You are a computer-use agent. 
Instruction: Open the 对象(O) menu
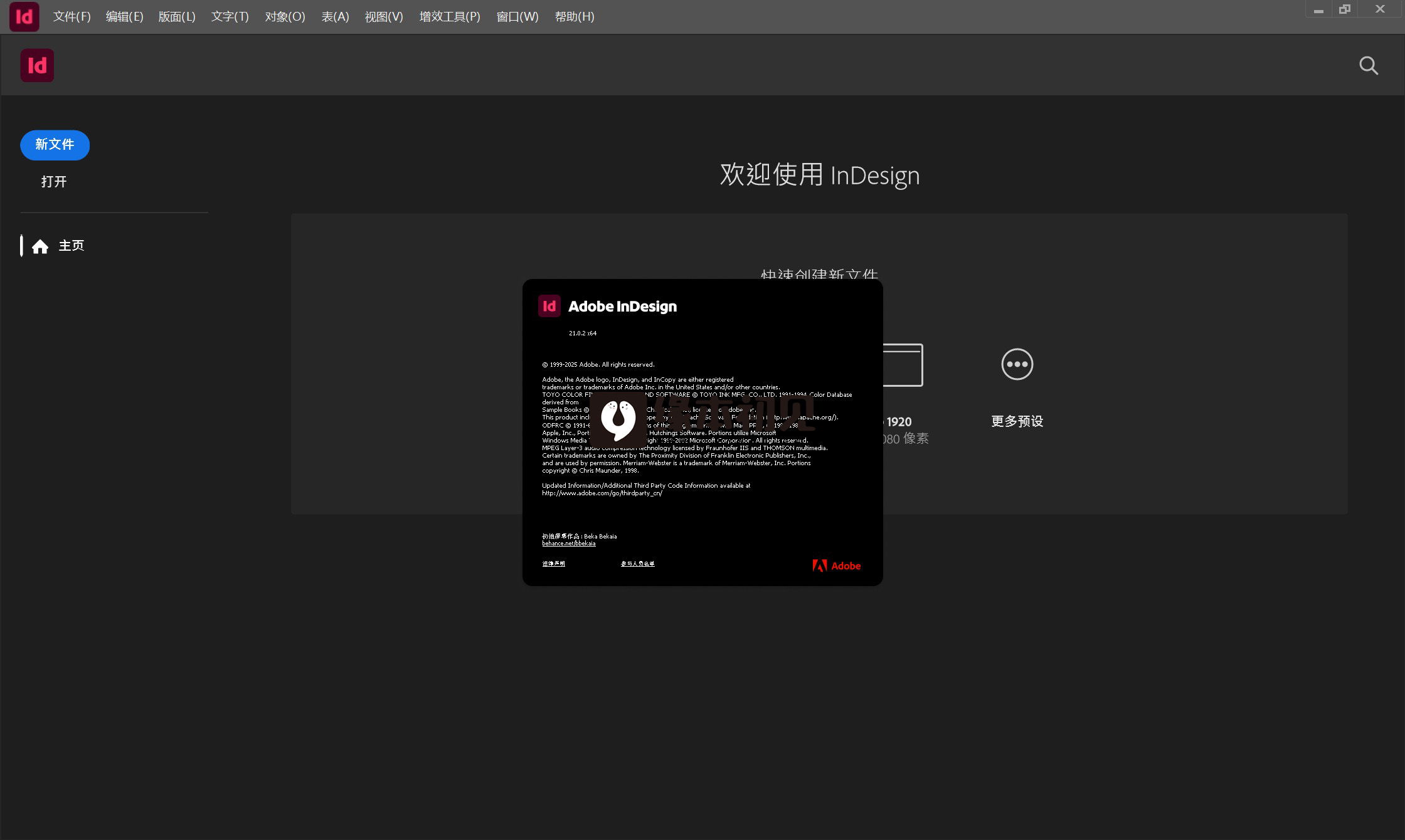point(285,17)
